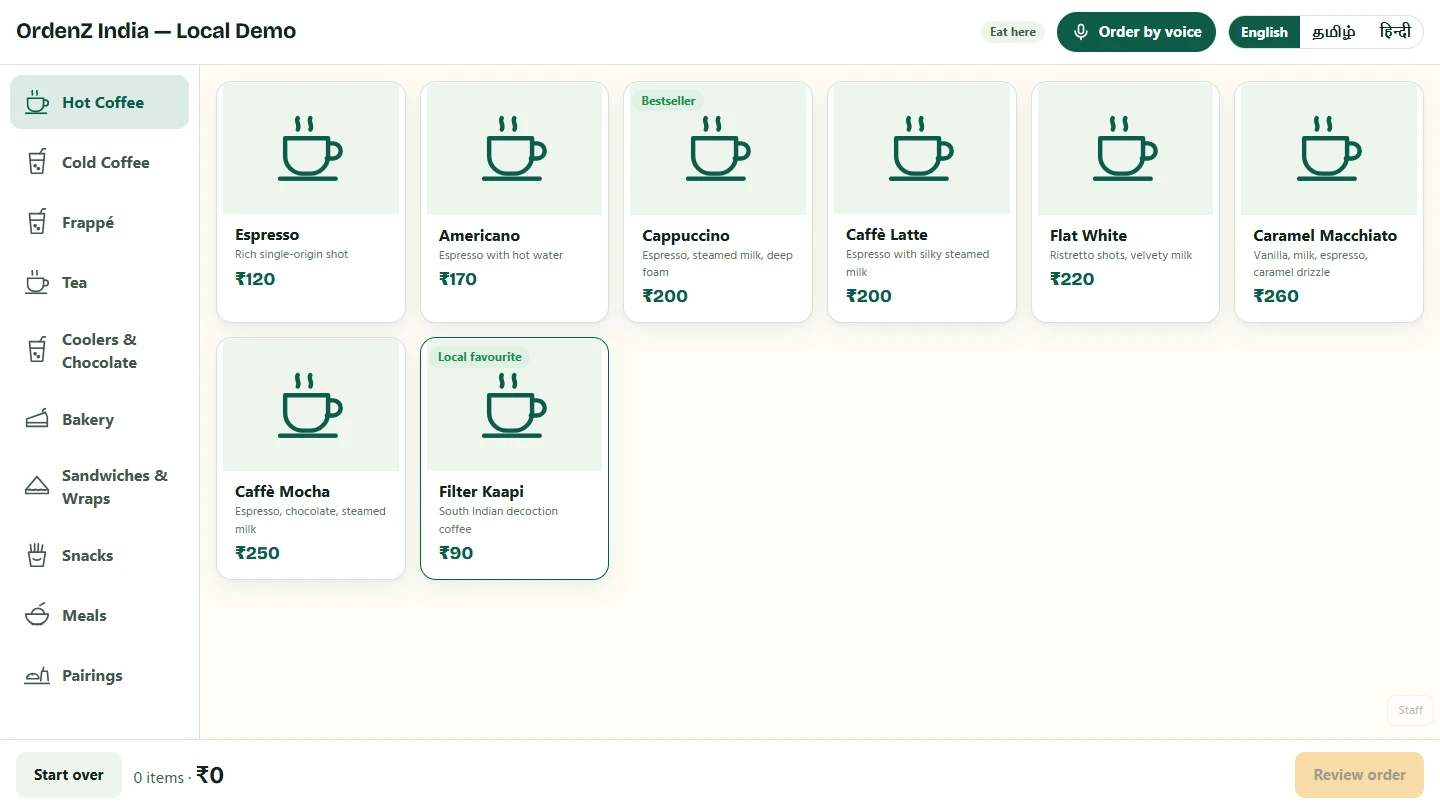Image resolution: width=1440 pixels, height=810 pixels.
Task: Select the Caffè Mocha item name
Action: 282,491
